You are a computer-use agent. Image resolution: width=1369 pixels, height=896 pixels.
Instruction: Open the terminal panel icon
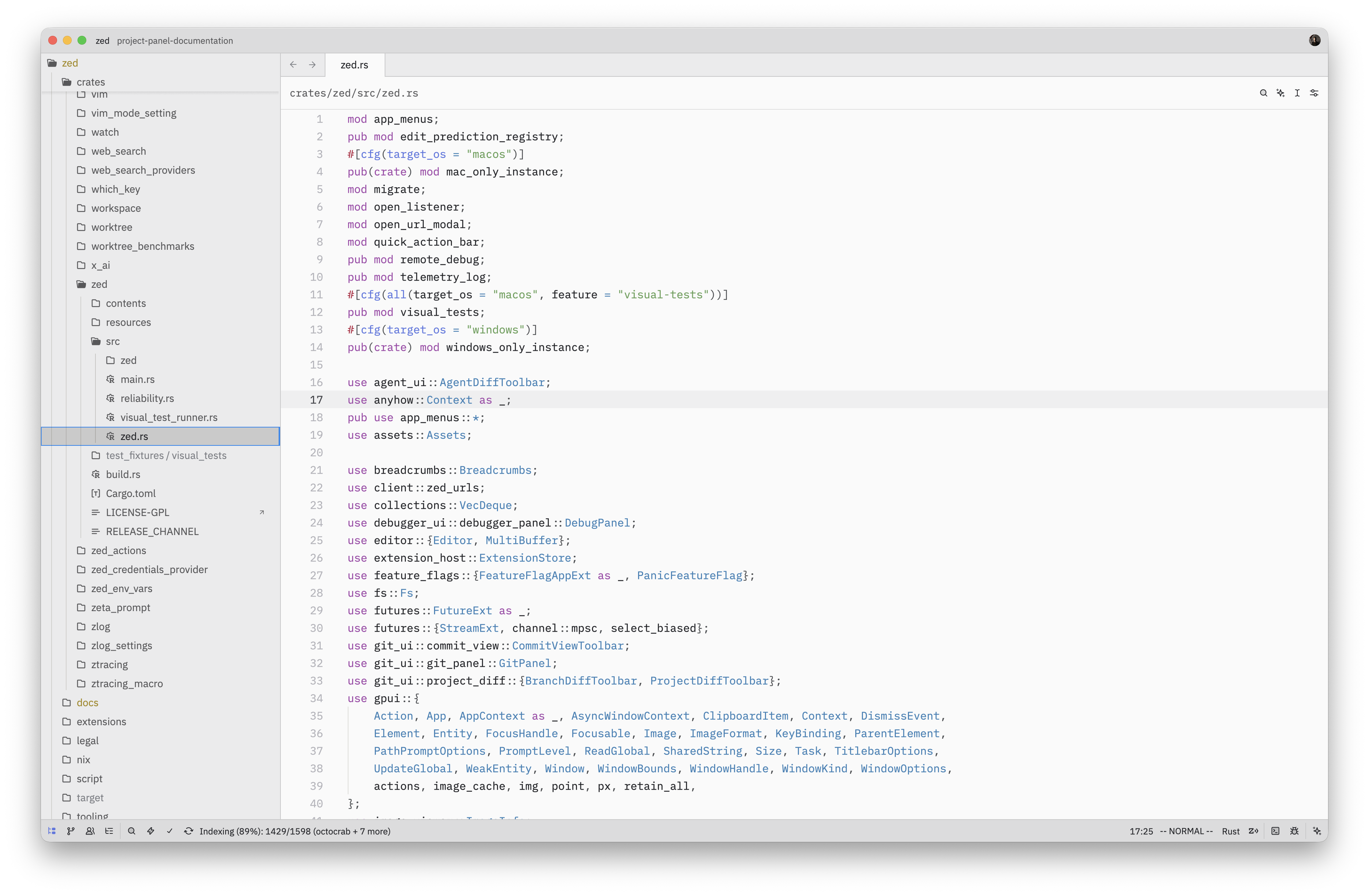1275,831
